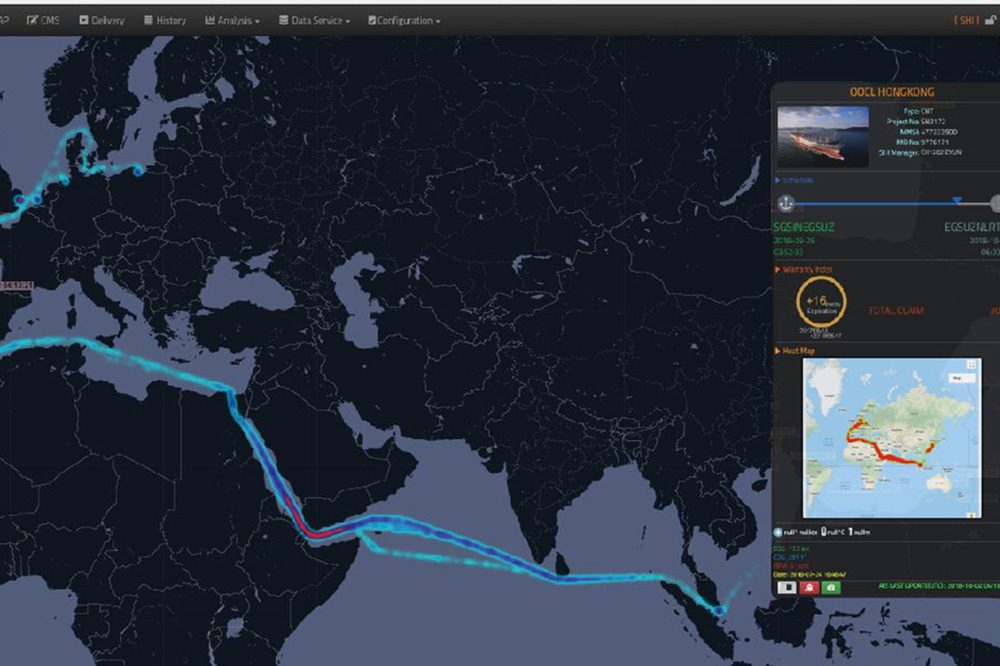Open the Configuration dropdown menu
Image resolution: width=1000 pixels, height=666 pixels.
click(x=404, y=20)
